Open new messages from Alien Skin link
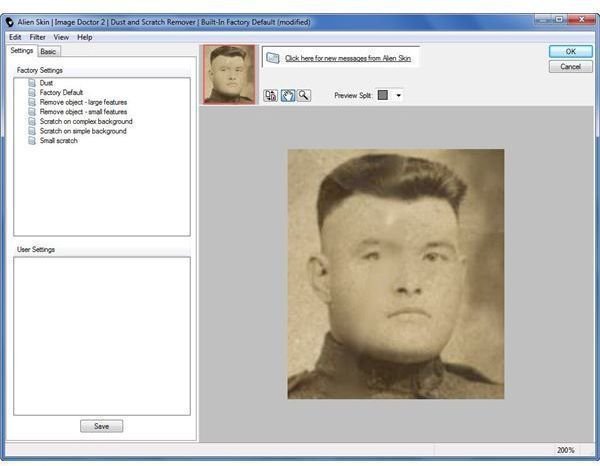Image resolution: width=600 pixels, height=466 pixels. 348,58
